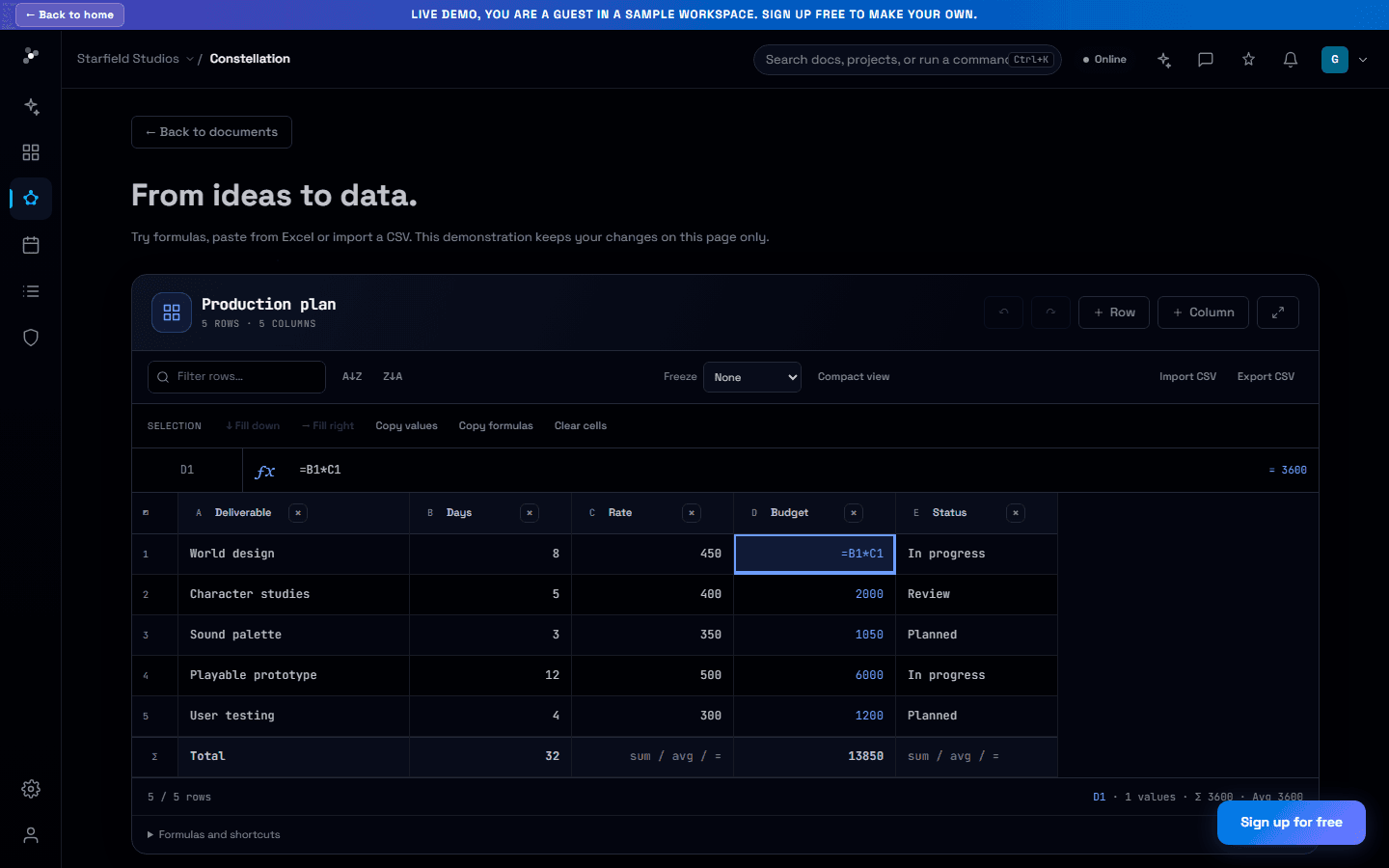
Task: Select budget cell showing 2000
Action: tap(814, 595)
